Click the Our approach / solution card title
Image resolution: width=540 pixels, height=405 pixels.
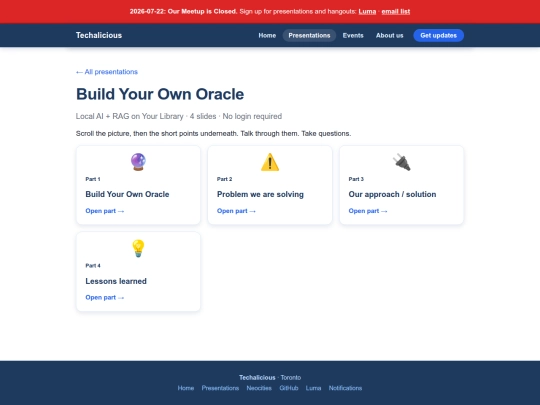(x=392, y=194)
